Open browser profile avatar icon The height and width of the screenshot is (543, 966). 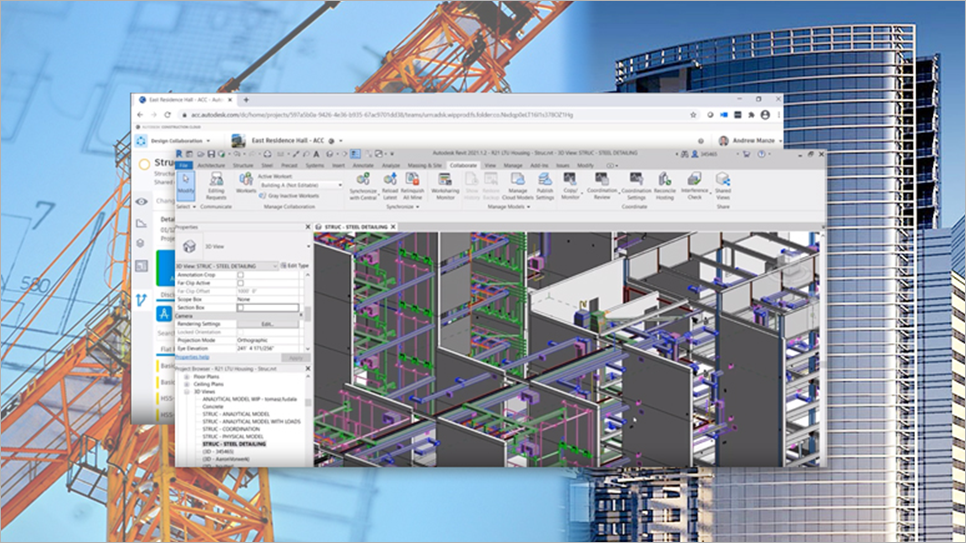[765, 115]
